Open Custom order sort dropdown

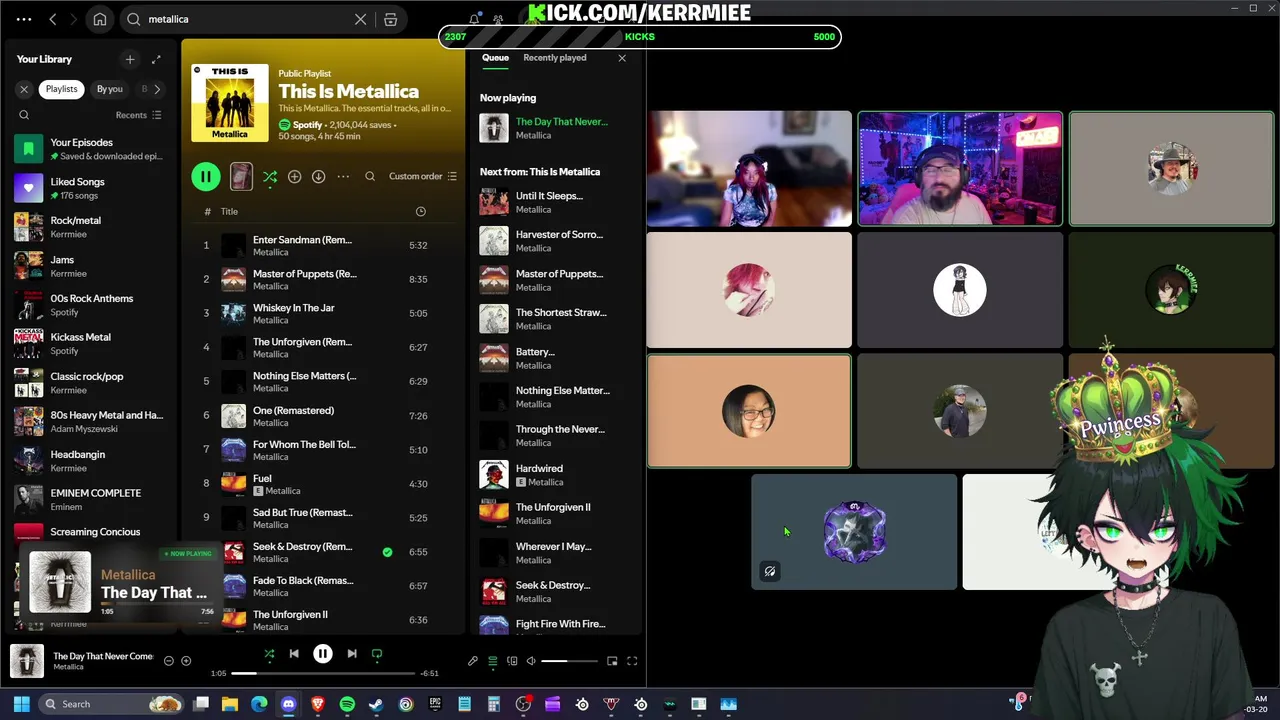click(423, 176)
